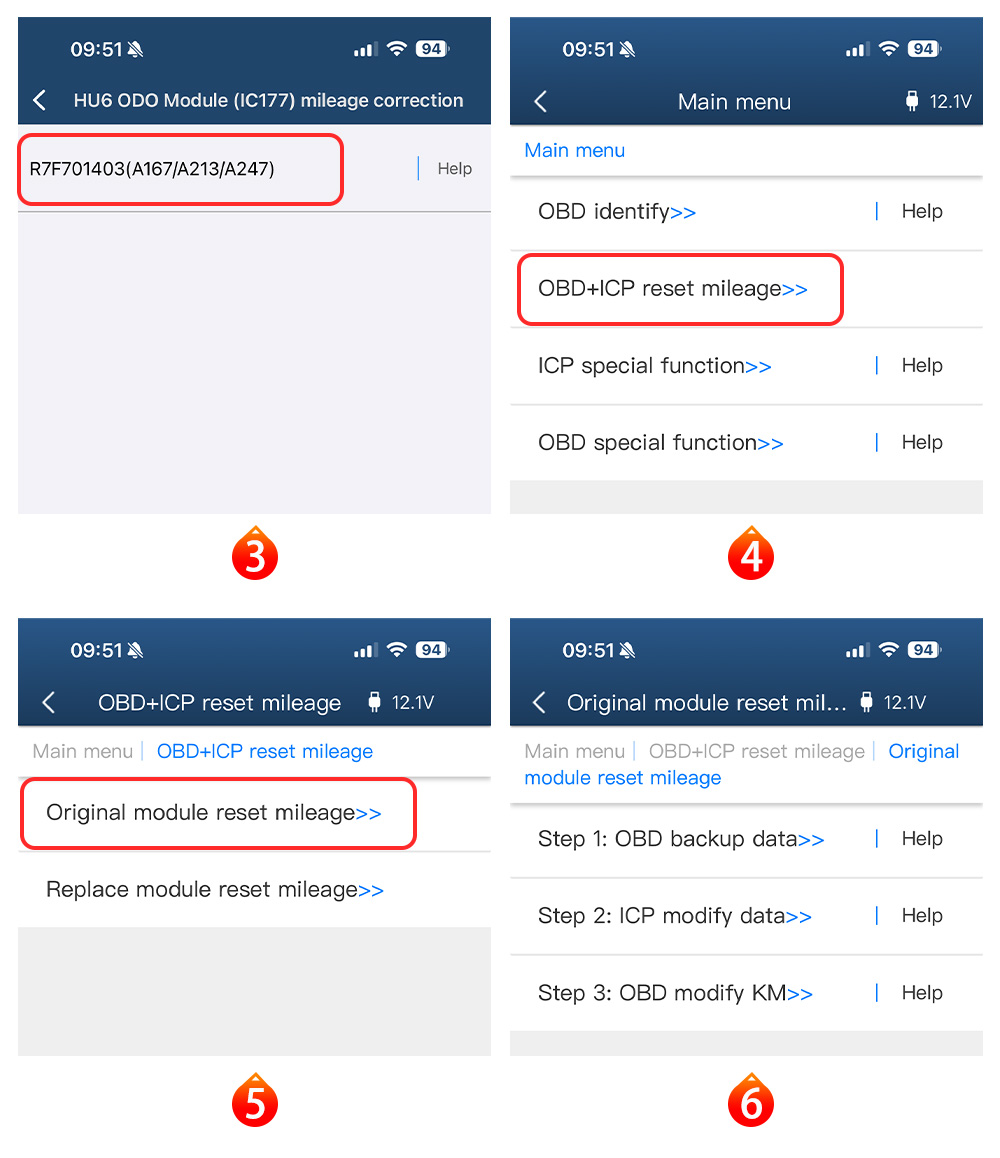Tap back arrow on Original module reset screen
1000x1158 pixels.
click(x=539, y=702)
